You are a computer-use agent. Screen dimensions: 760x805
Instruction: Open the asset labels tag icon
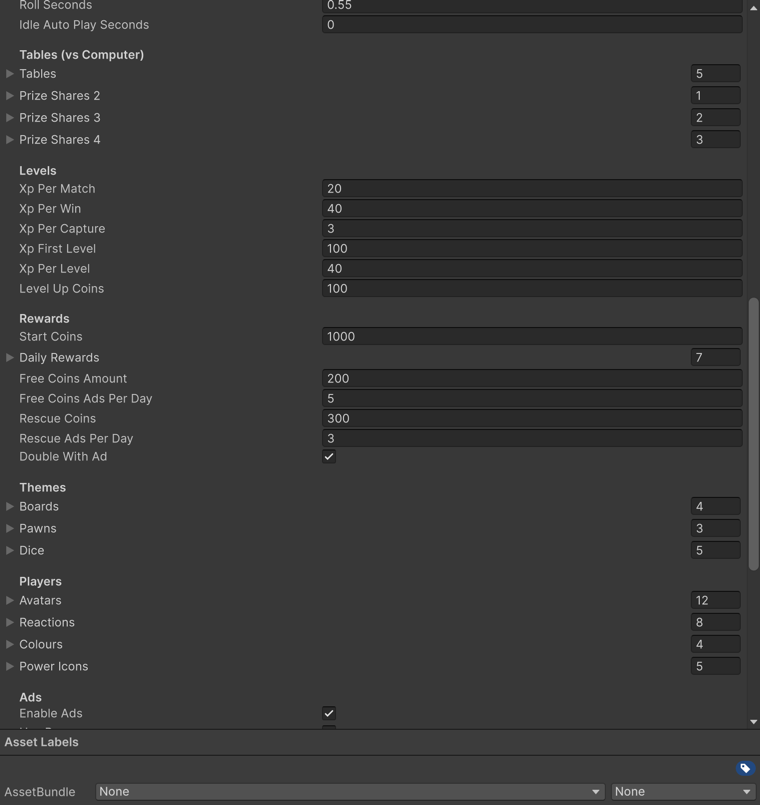coord(745,768)
